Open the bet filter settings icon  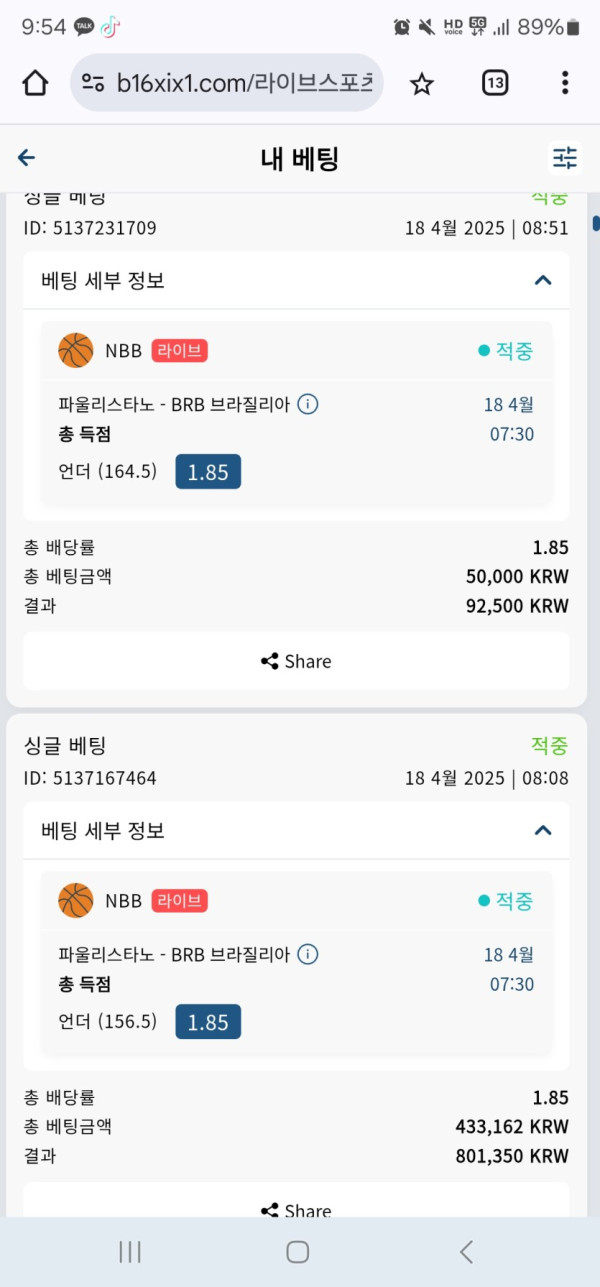(x=565, y=158)
